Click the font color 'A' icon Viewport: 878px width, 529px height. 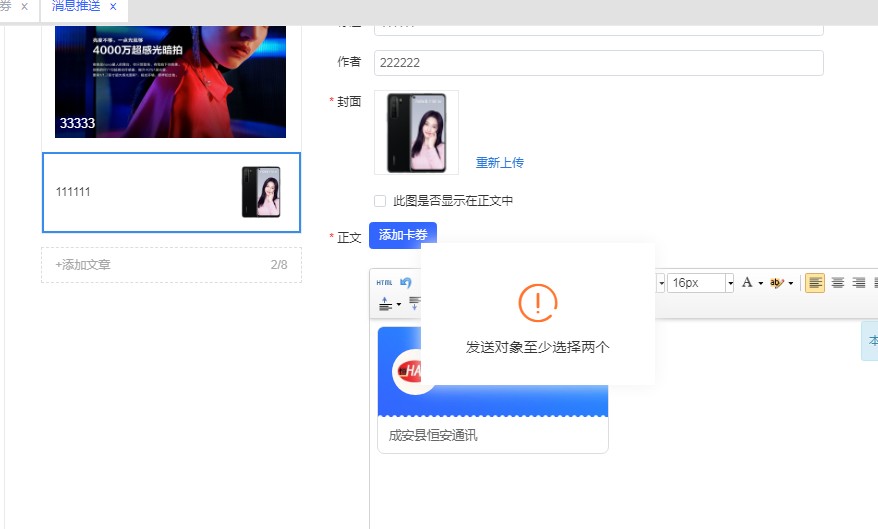tap(746, 283)
